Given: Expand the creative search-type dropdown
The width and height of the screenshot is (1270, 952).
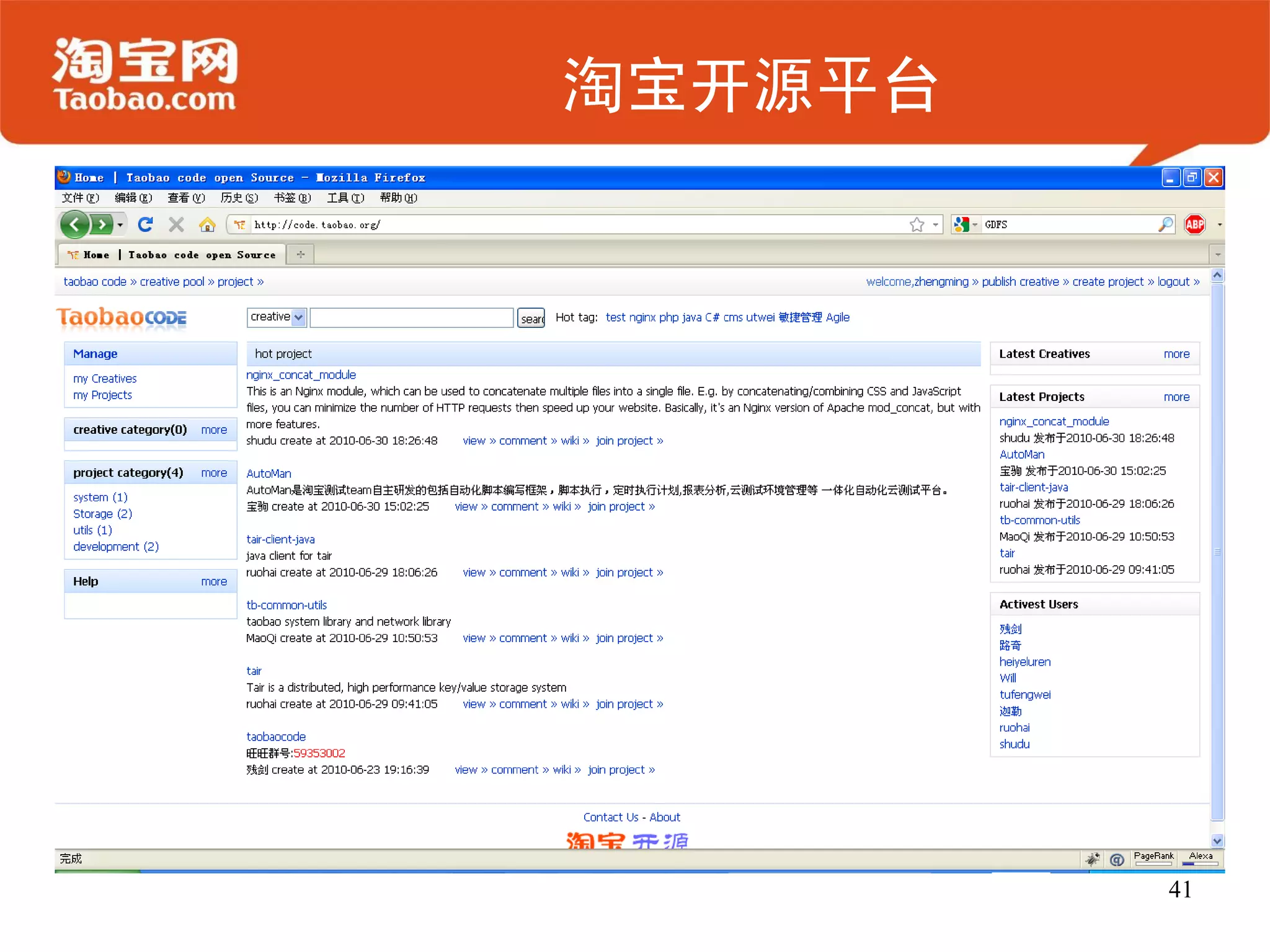Looking at the screenshot, I should point(298,317).
